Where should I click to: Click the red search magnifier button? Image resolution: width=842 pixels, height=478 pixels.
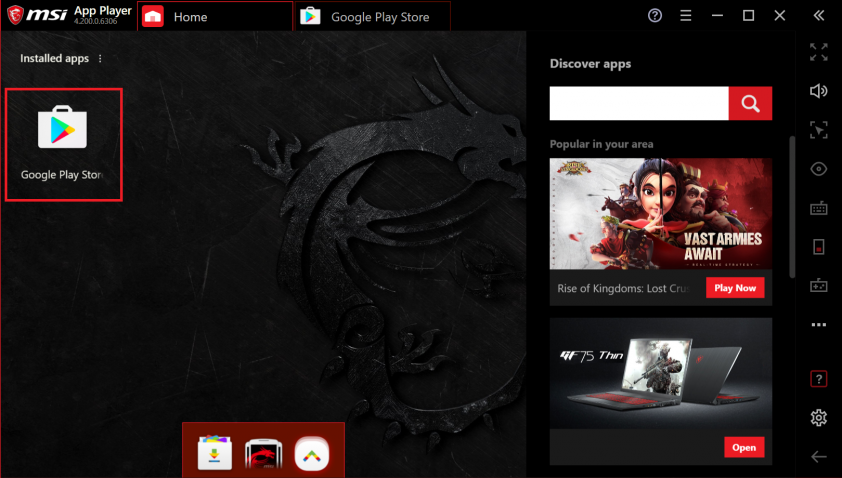coord(750,103)
